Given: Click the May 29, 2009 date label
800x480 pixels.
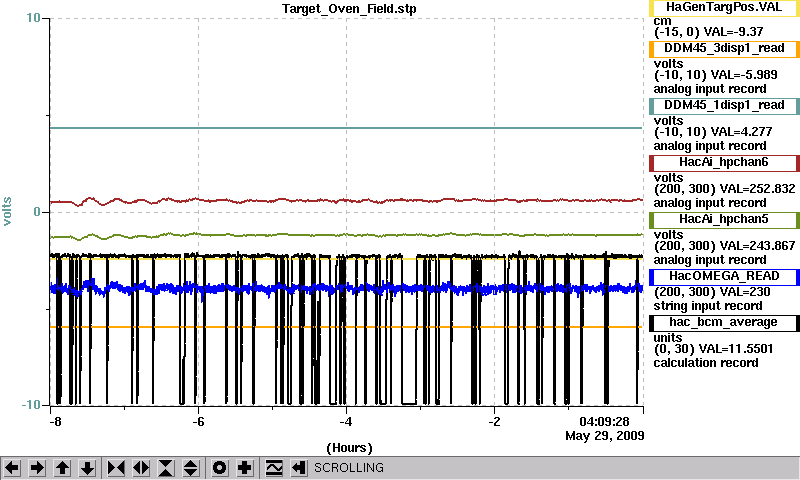Looking at the screenshot, I should [605, 436].
